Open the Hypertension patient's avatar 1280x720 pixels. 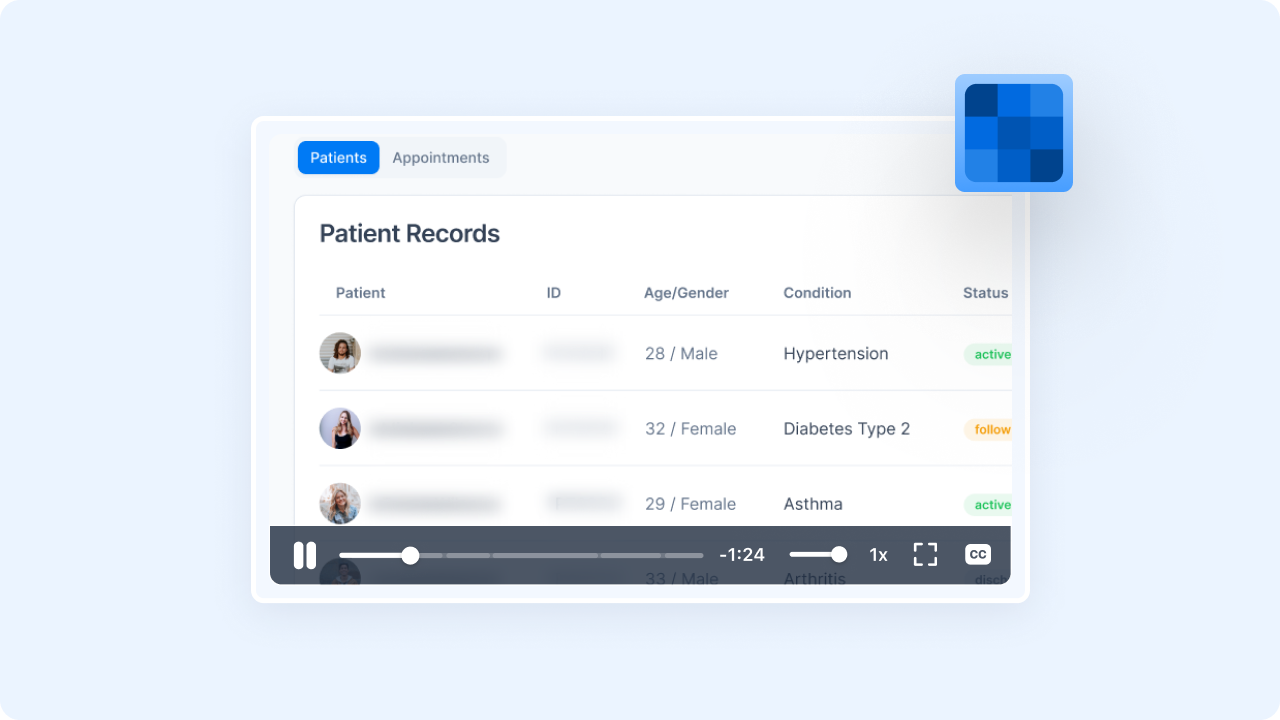(340, 353)
